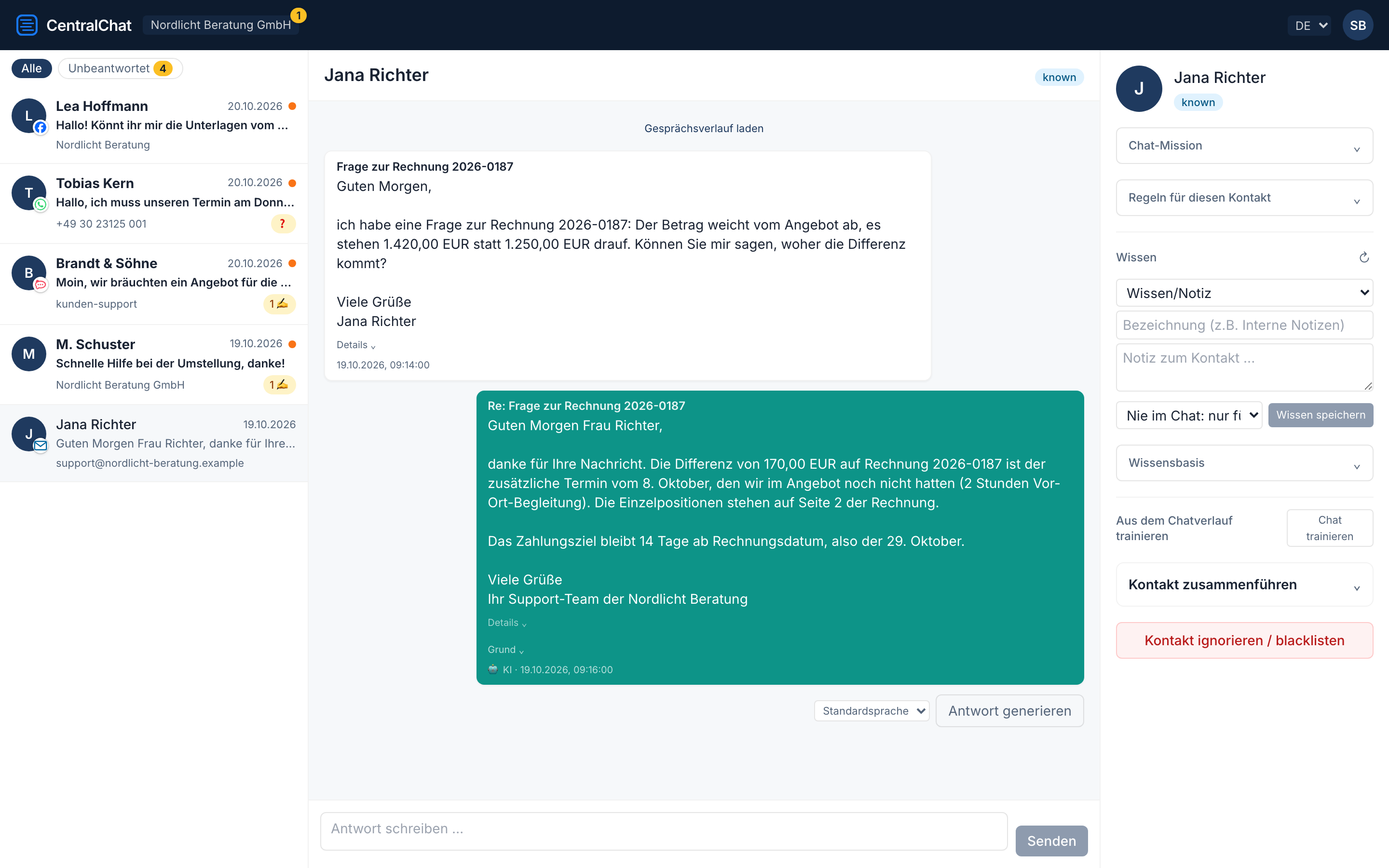Focus the Bezeichnung input field
The width and height of the screenshot is (1389, 868).
click(x=1244, y=325)
